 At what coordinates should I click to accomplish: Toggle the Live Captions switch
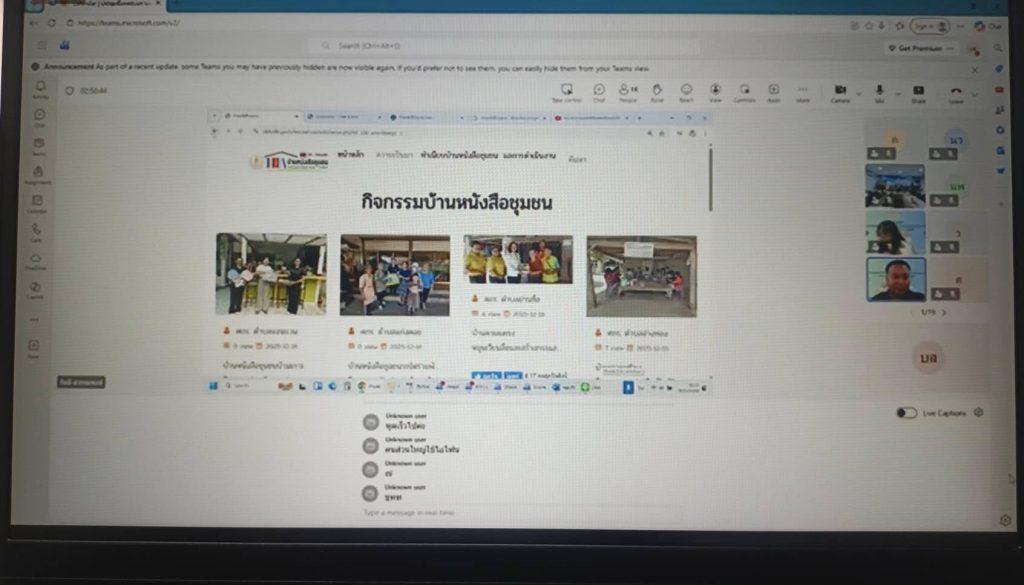pyautogui.click(x=906, y=412)
